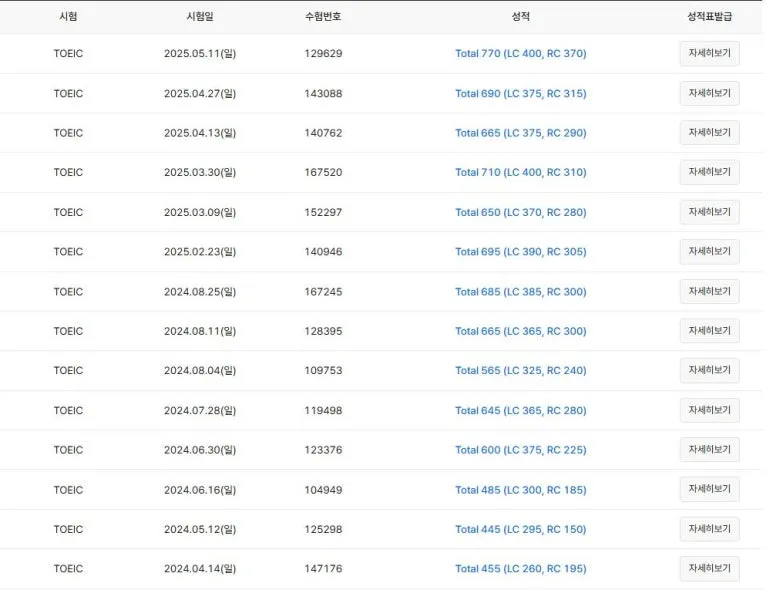
Task: Open Total 690 (LC 375, RC 315) link
Action: pos(520,93)
